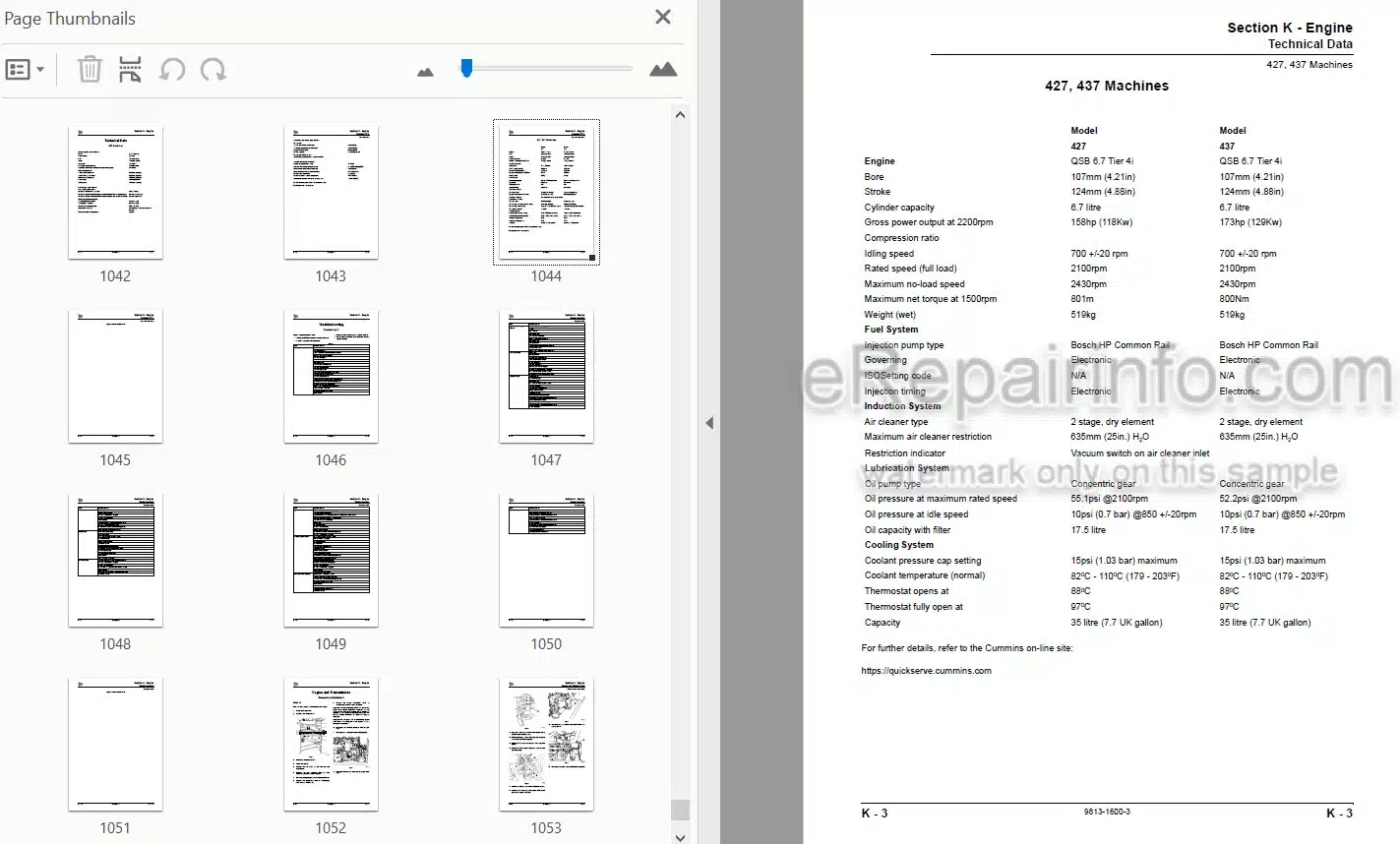Click the thumbnail panel scrollbar thumb
The height and width of the screenshot is (844, 1400).
(680, 810)
